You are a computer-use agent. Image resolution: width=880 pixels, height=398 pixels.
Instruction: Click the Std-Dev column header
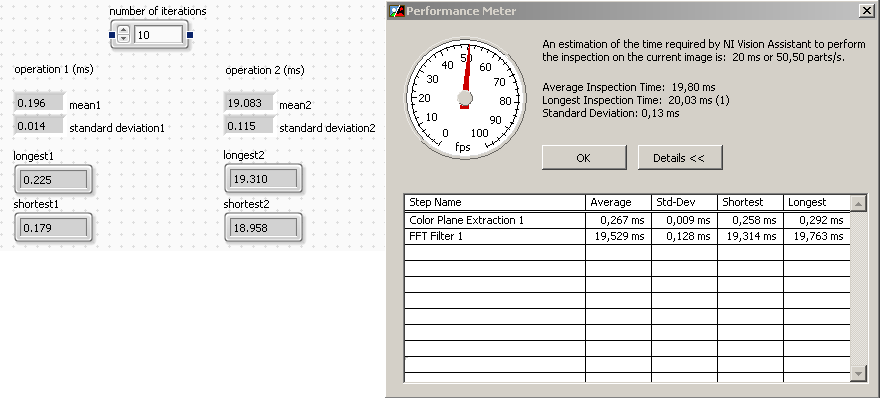pyautogui.click(x=684, y=203)
